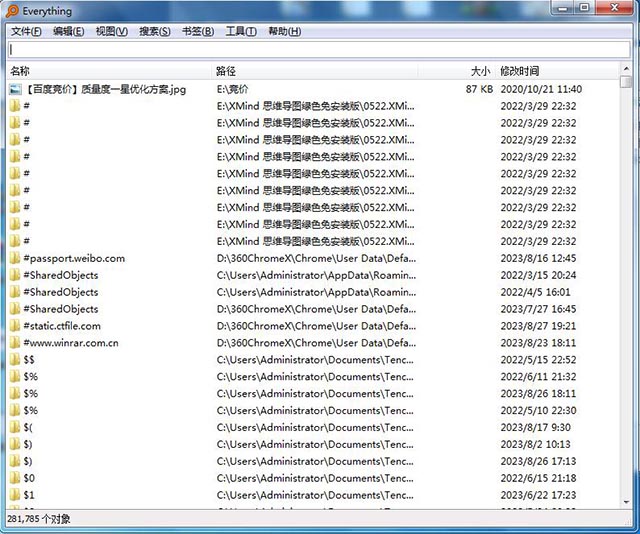Viewport: 640px width, 534px height.
Task: Click folder icon of #SharedObjects modified 2023/7/27
Action: (x=15, y=309)
